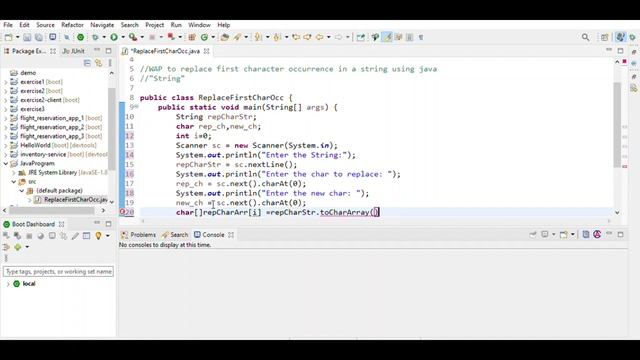Toggle Link with Editor in Package Explorer
The image size is (640, 360).
[x=98, y=63]
